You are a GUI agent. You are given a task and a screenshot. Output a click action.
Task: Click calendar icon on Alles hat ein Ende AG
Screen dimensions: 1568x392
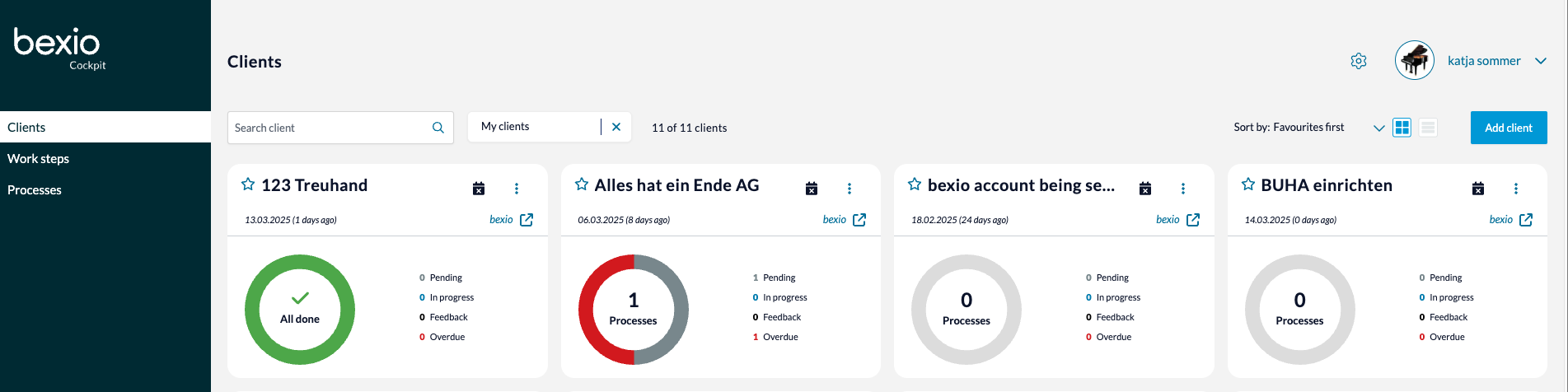click(x=812, y=189)
